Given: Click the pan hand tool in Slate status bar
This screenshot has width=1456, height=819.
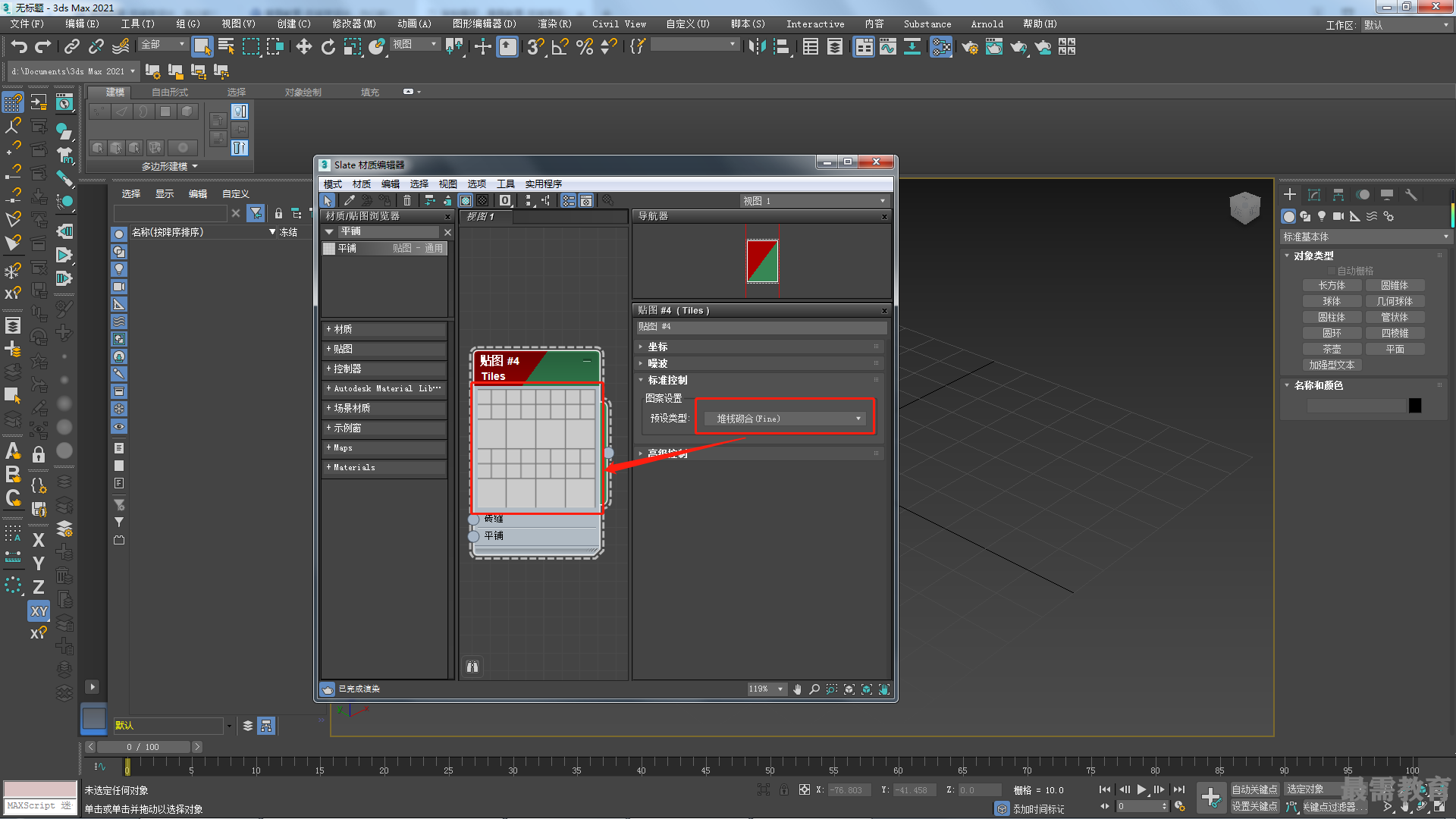Looking at the screenshot, I should (x=797, y=689).
